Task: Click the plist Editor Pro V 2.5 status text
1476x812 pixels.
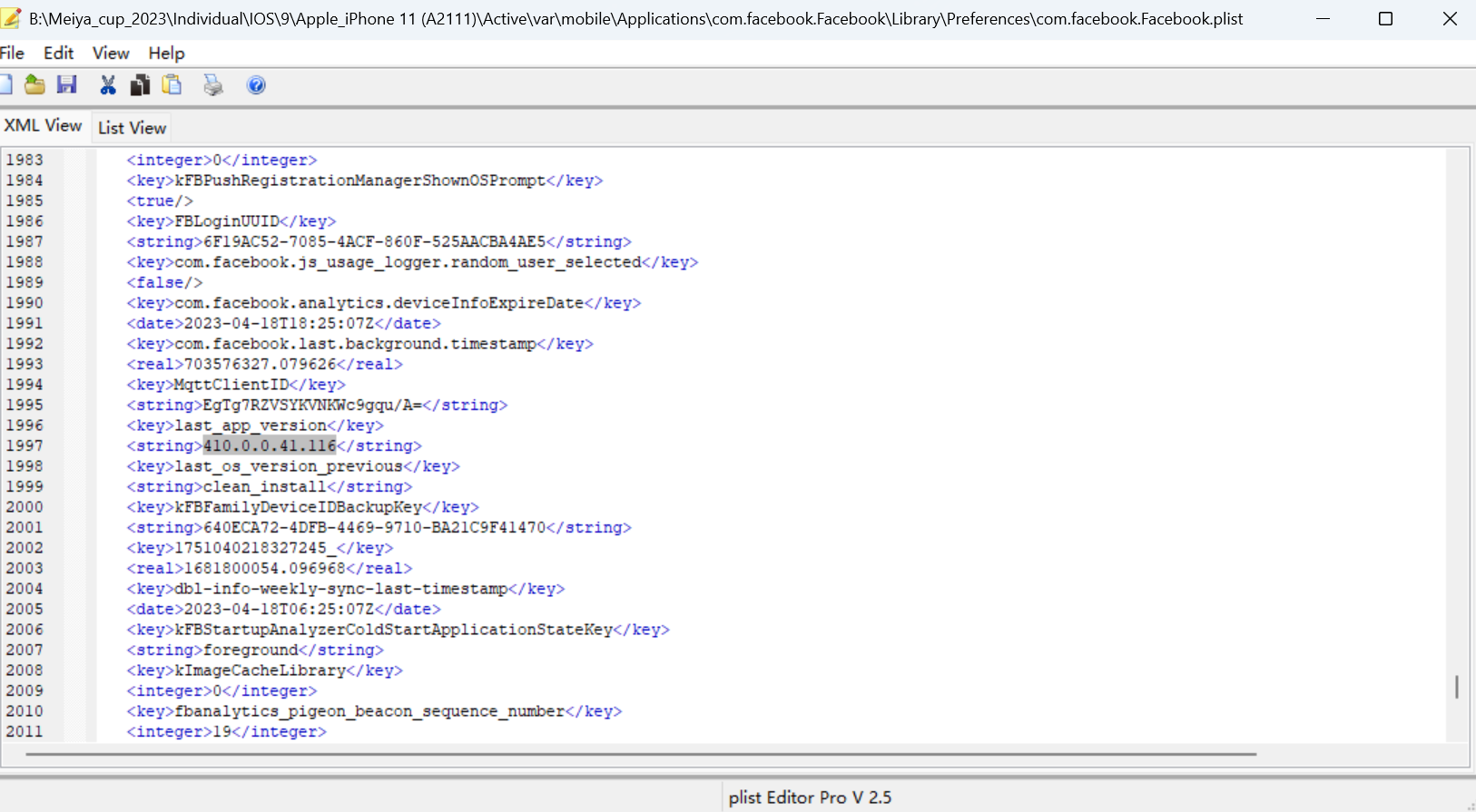Action: [810, 797]
